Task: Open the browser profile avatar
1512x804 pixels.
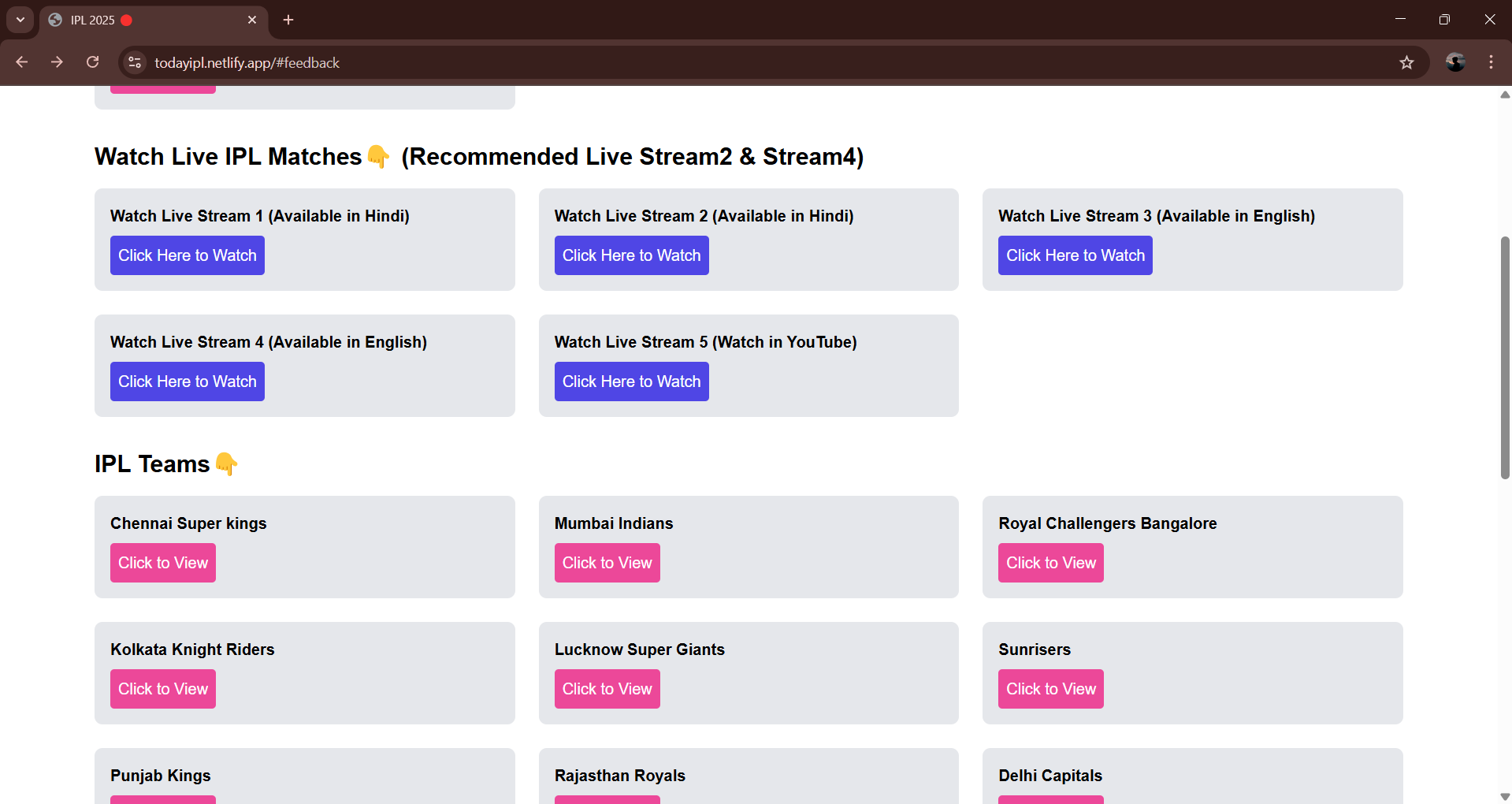Action: click(1455, 62)
